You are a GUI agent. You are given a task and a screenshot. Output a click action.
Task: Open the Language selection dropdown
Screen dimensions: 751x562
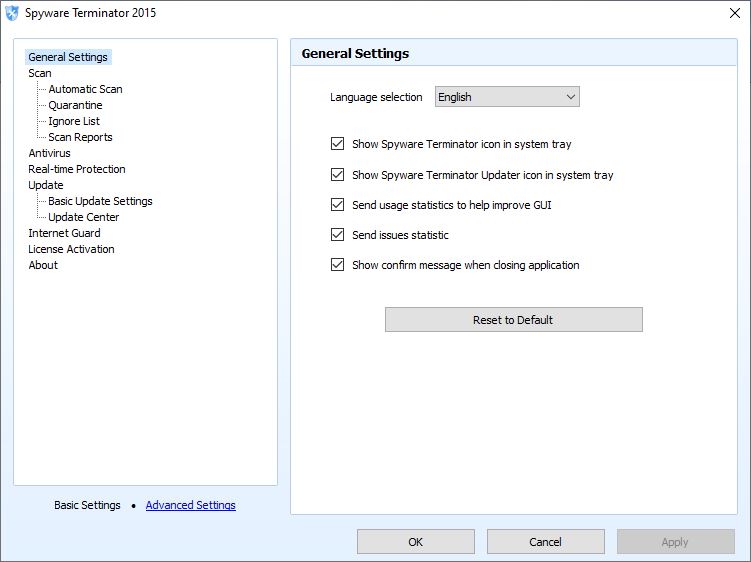click(507, 97)
